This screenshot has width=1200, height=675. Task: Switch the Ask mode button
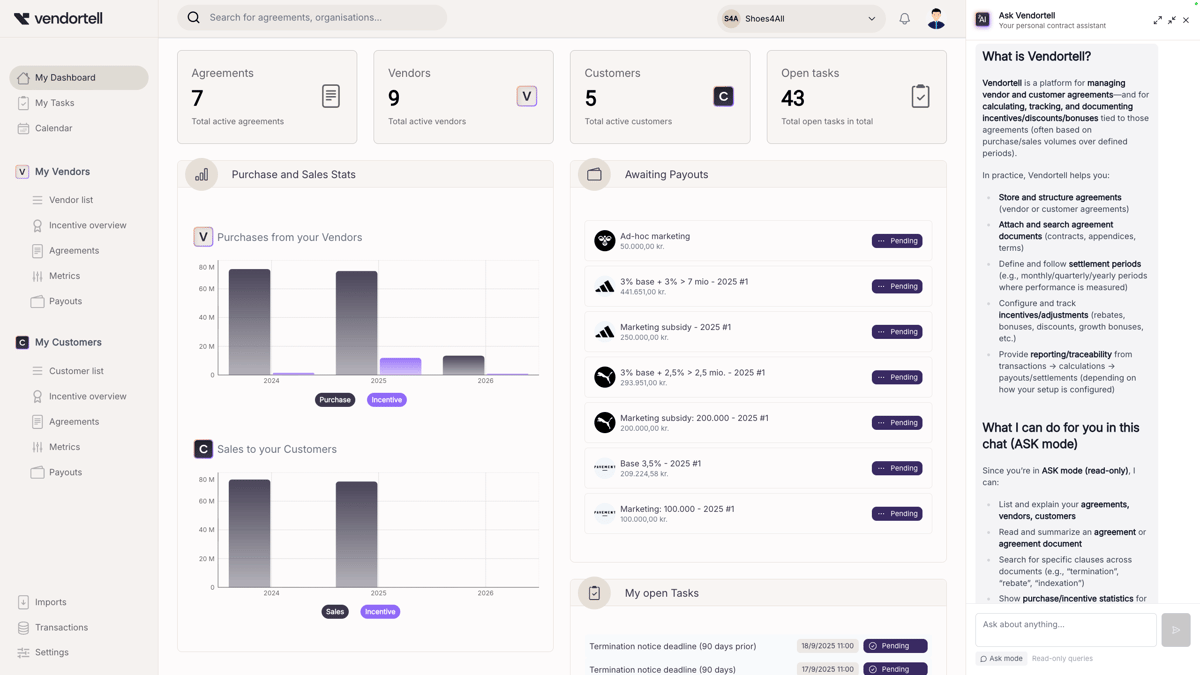[x=1001, y=659]
